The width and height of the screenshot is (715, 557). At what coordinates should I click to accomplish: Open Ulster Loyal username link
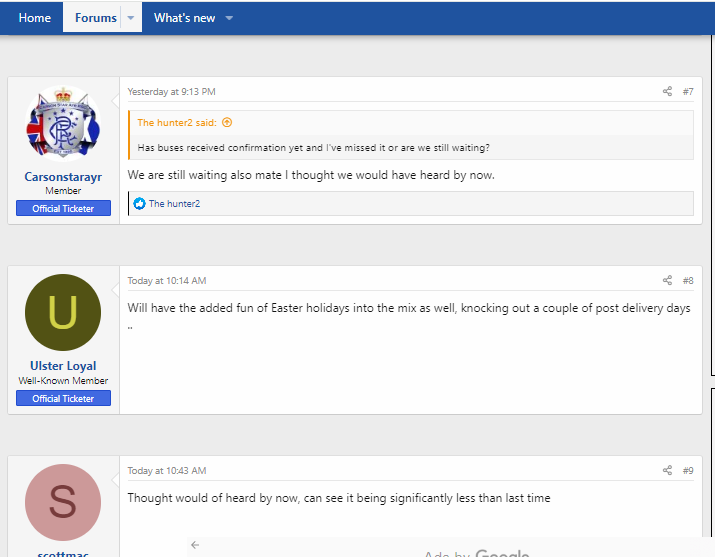(63, 366)
